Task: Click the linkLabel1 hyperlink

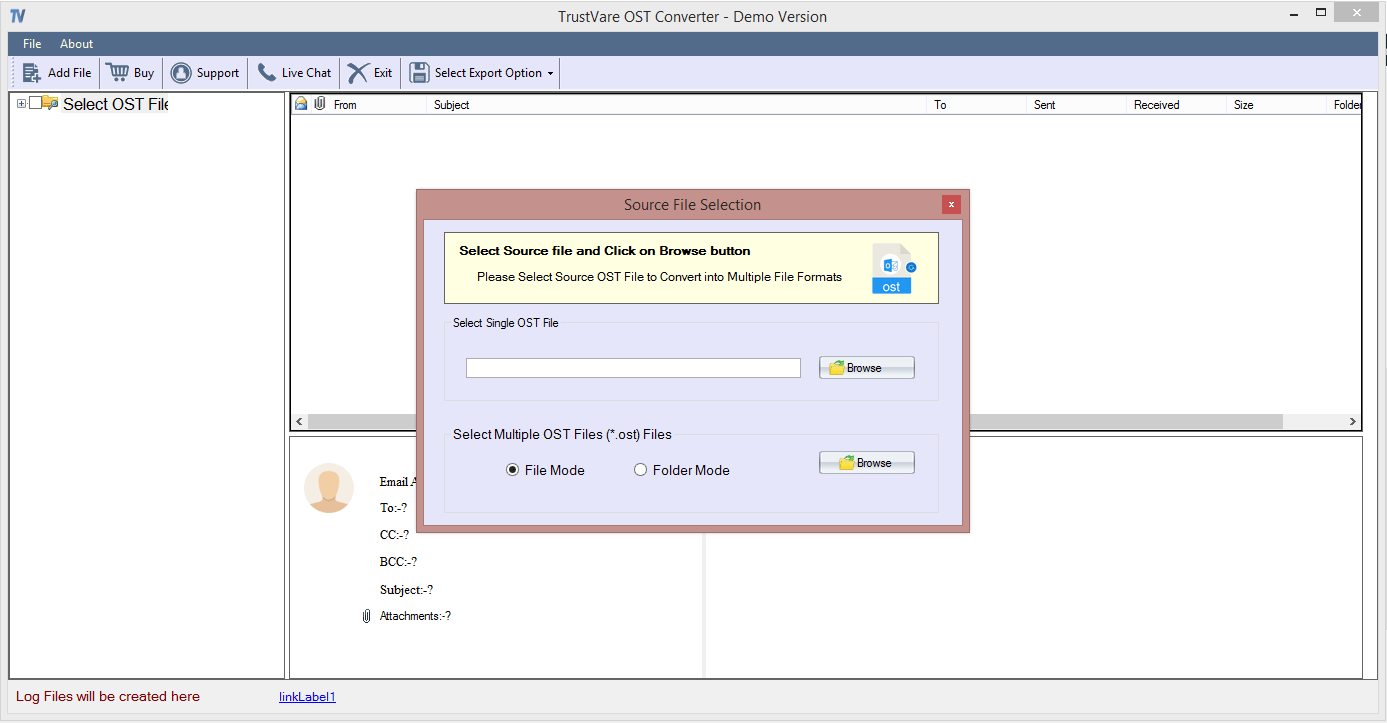Action: coord(307,696)
